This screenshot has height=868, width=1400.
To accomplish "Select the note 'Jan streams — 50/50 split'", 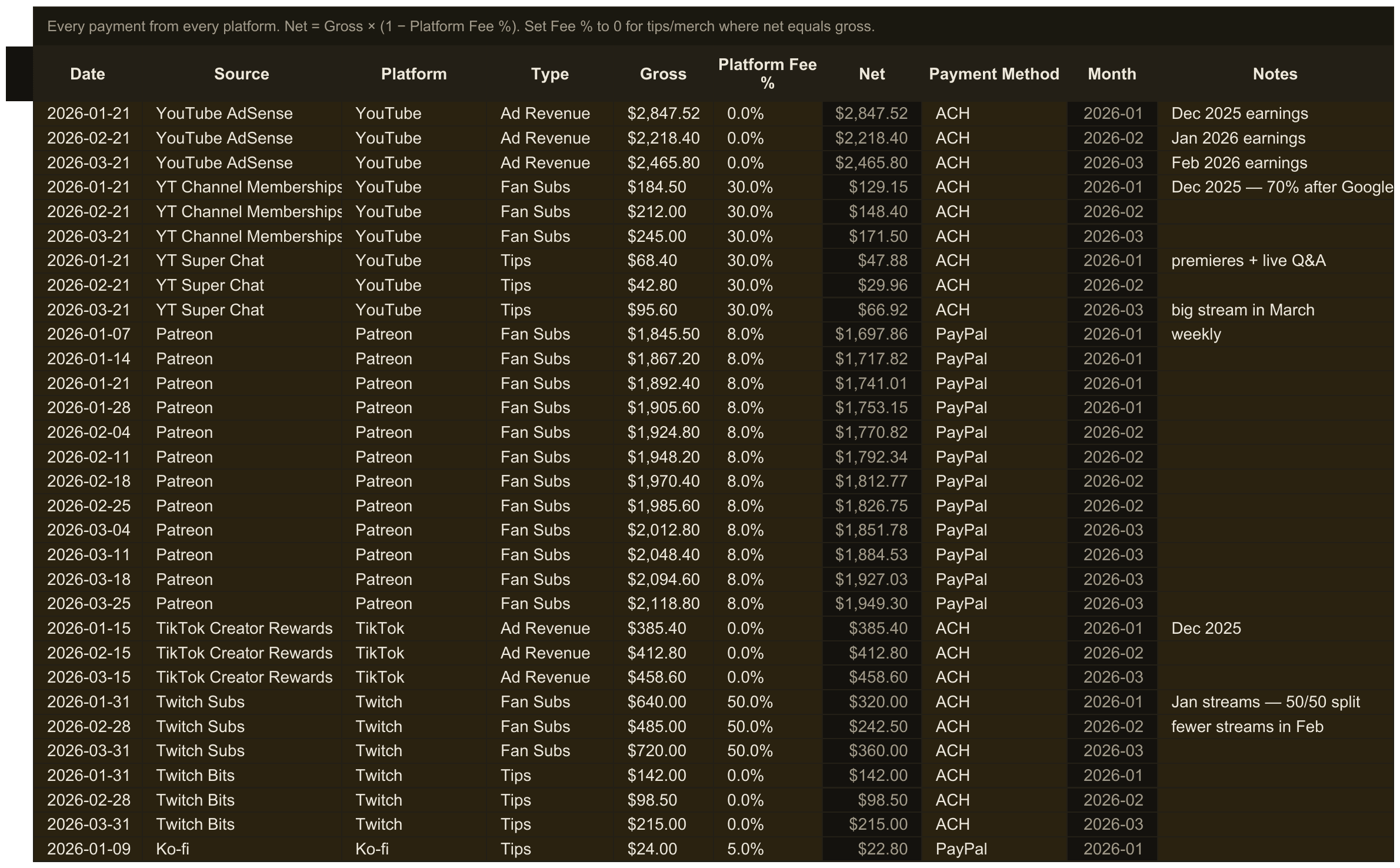I will pos(1265,702).
